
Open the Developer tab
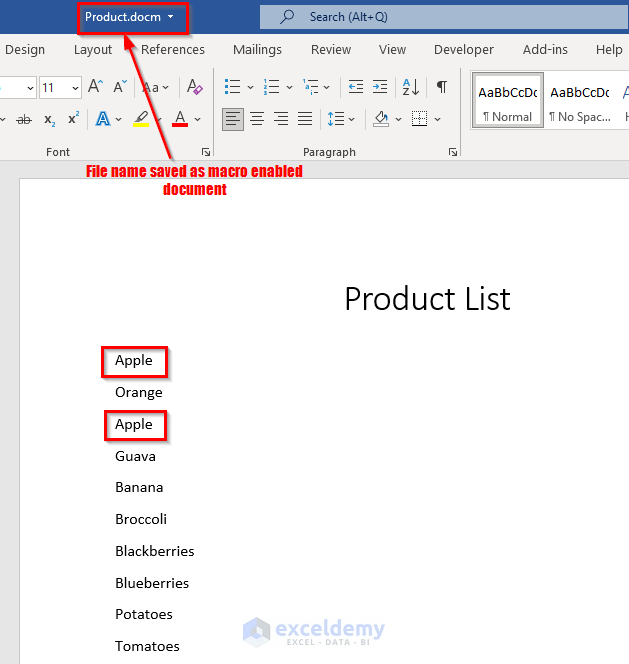(x=464, y=50)
